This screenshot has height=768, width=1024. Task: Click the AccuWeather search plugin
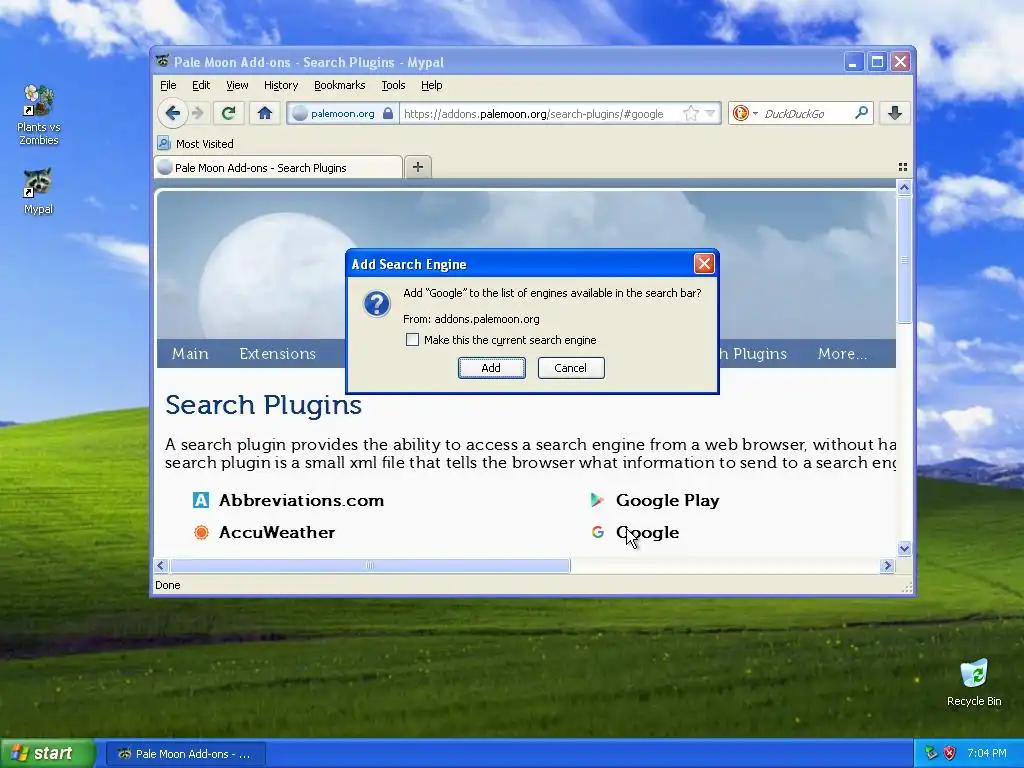point(277,532)
